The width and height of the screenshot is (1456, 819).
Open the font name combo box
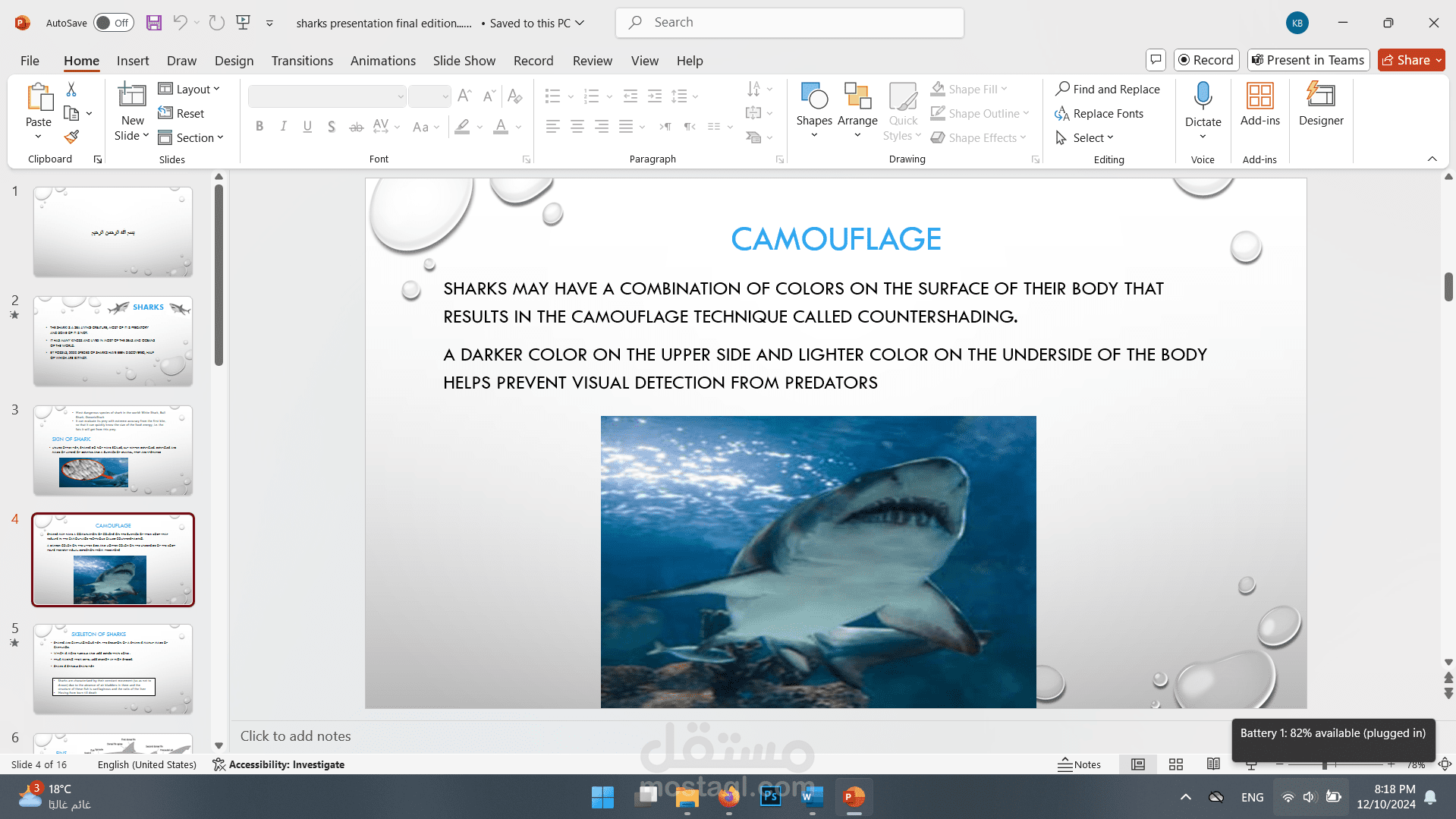[328, 96]
